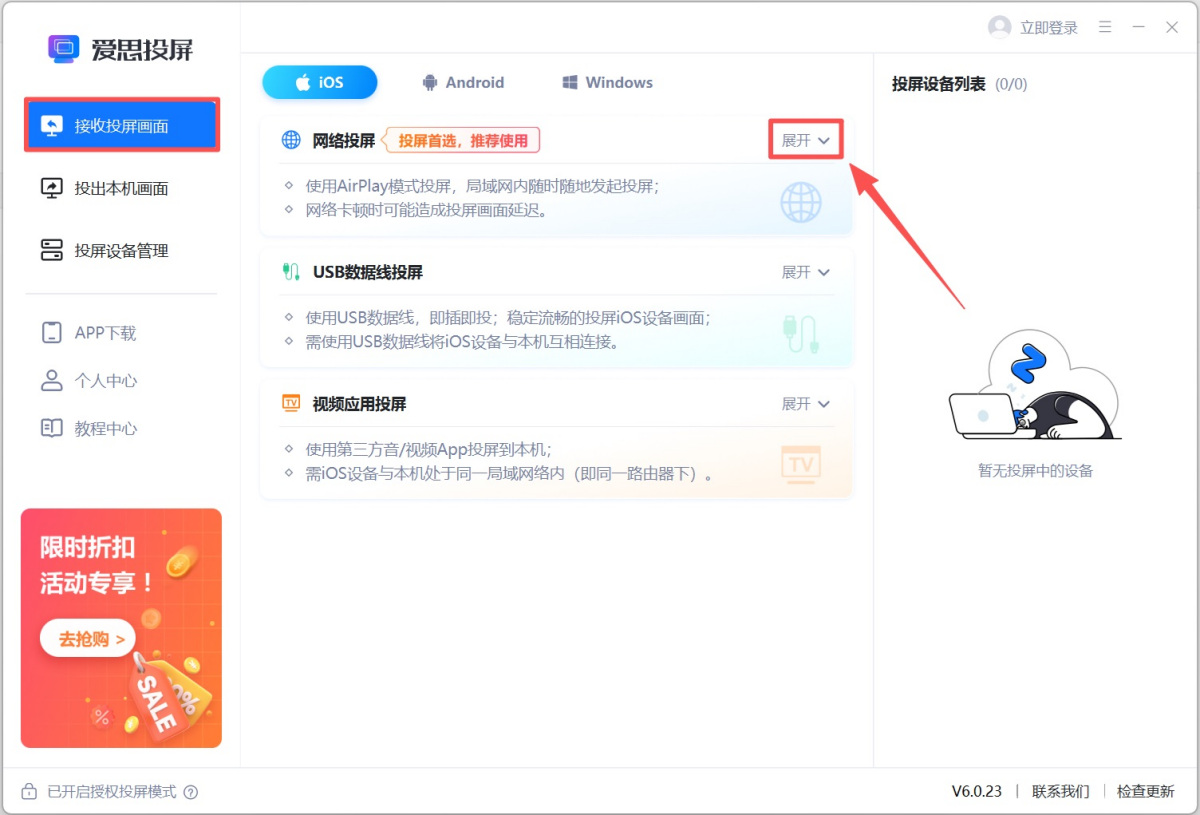
Task: Switch to the Android tab
Action: click(x=462, y=83)
